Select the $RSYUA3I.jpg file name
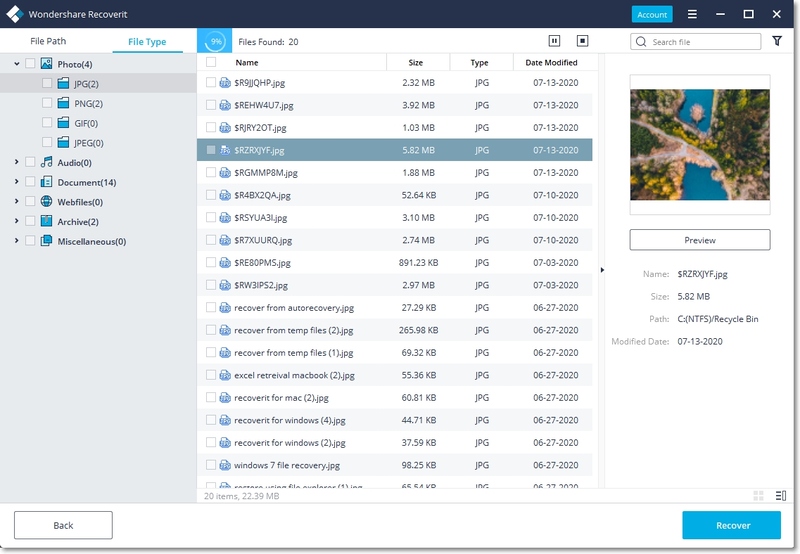 (x=260, y=217)
